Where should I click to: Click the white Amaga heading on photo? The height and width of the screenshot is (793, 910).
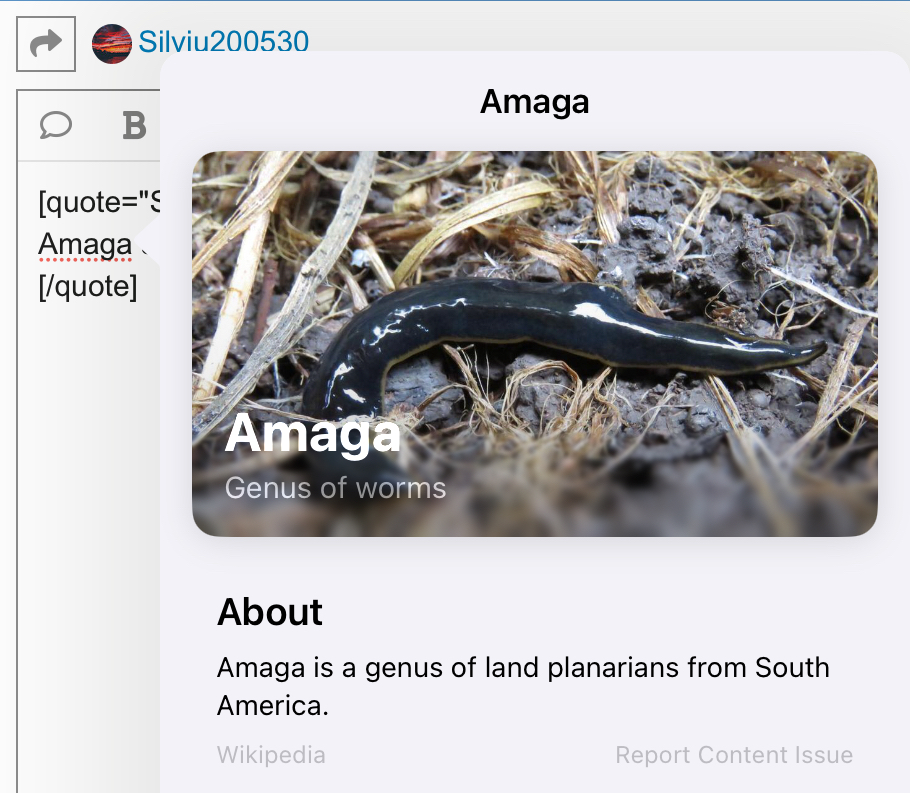(x=313, y=433)
